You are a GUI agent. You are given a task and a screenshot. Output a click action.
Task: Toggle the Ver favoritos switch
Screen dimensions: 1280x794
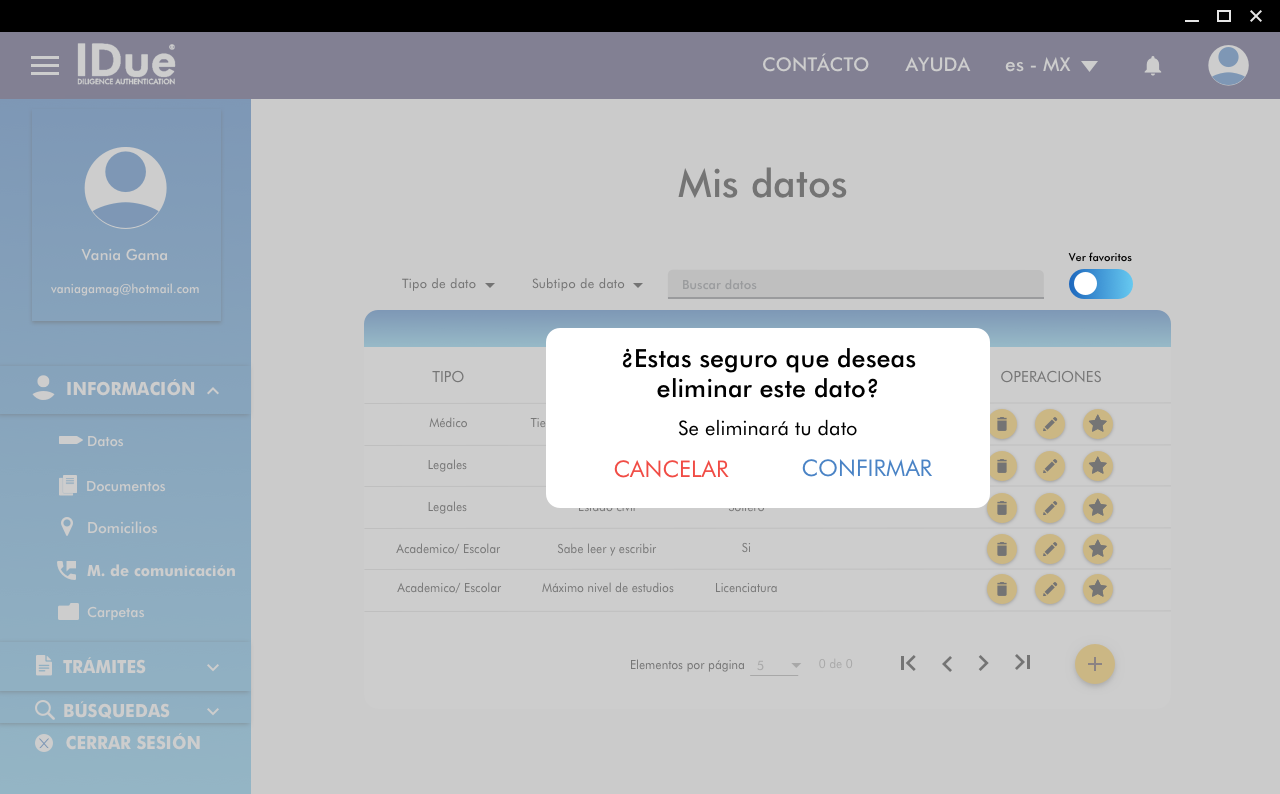[1100, 284]
